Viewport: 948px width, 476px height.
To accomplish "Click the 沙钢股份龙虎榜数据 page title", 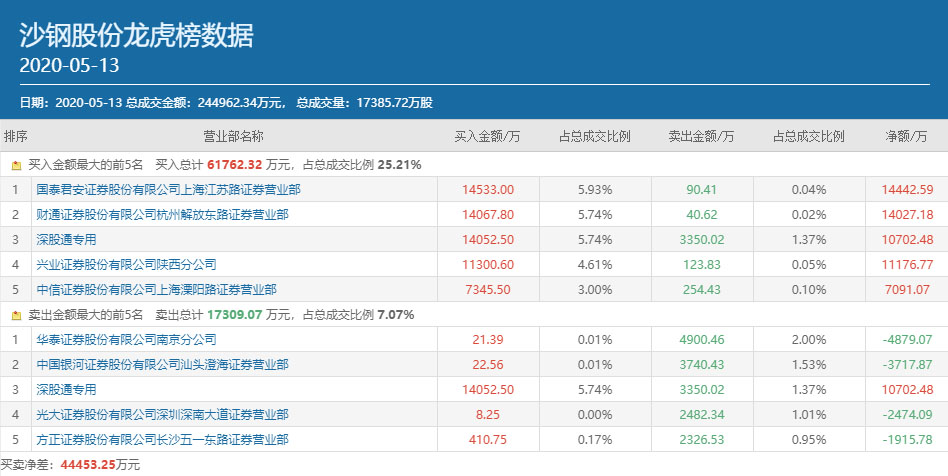I will click(136, 35).
